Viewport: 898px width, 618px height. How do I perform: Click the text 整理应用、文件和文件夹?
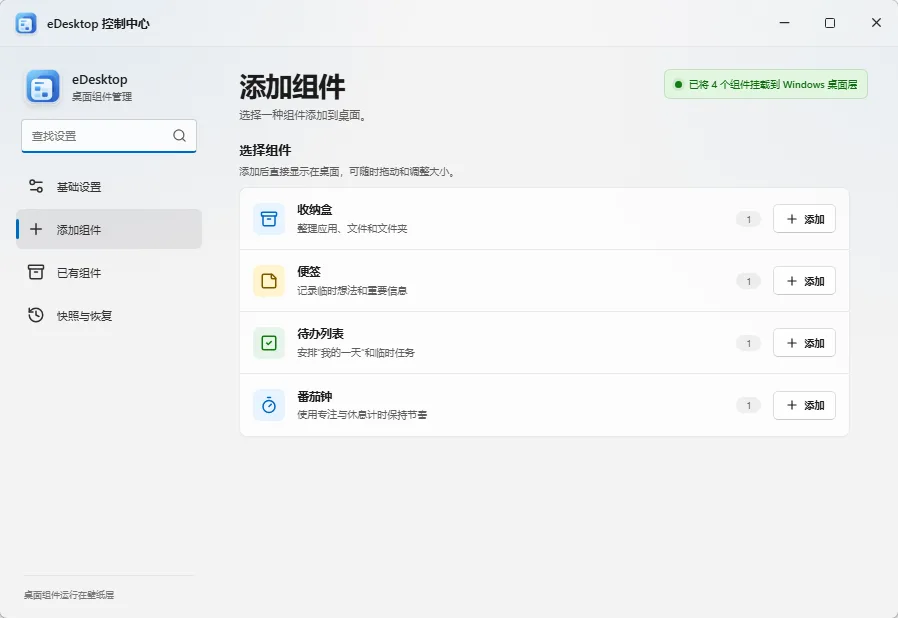pos(352,229)
